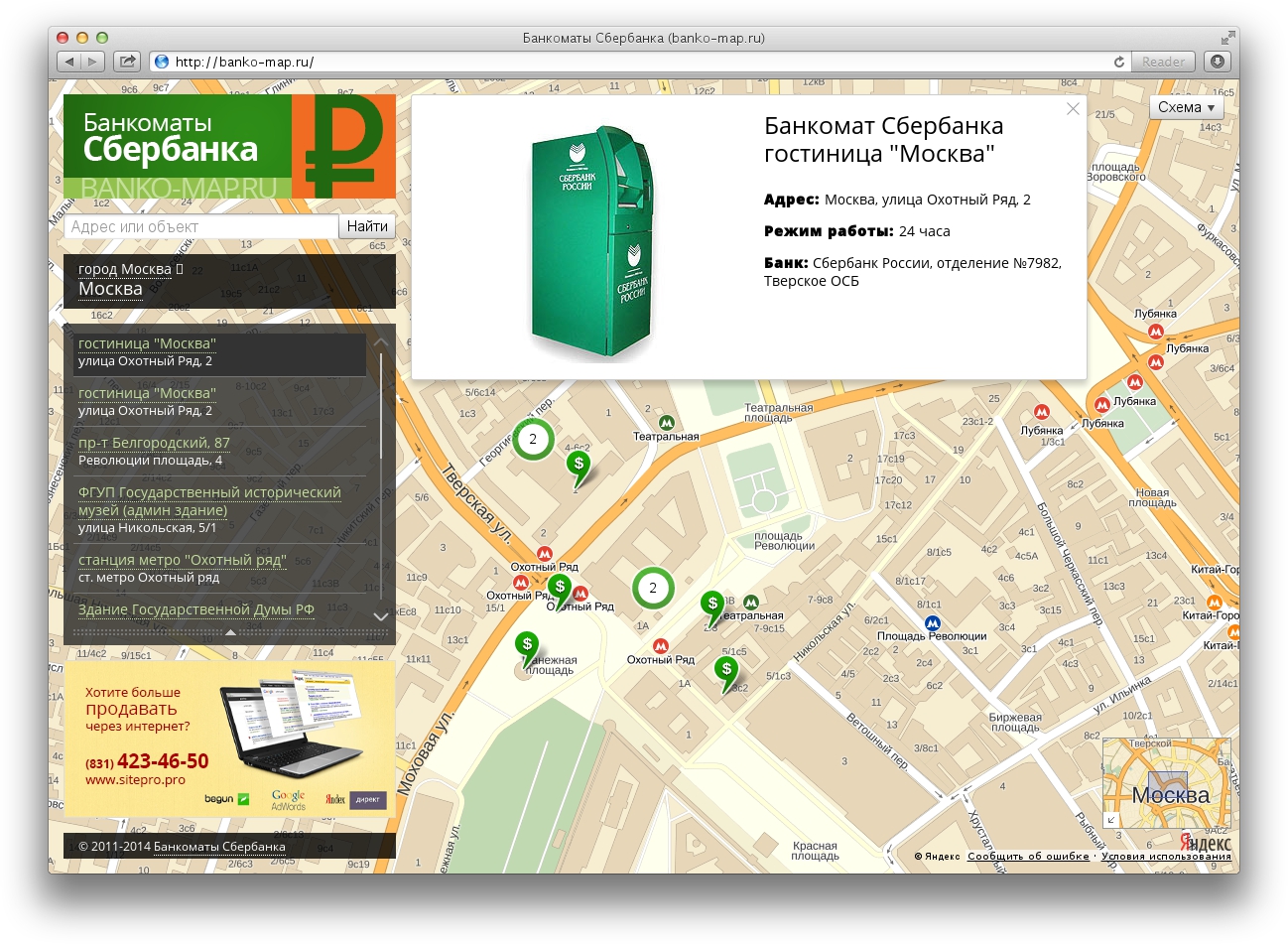Image resolution: width=1288 pixels, height=944 pixels.
Task: Click the green Театральная metro icon by Театральная площадь
Action: click(x=667, y=423)
